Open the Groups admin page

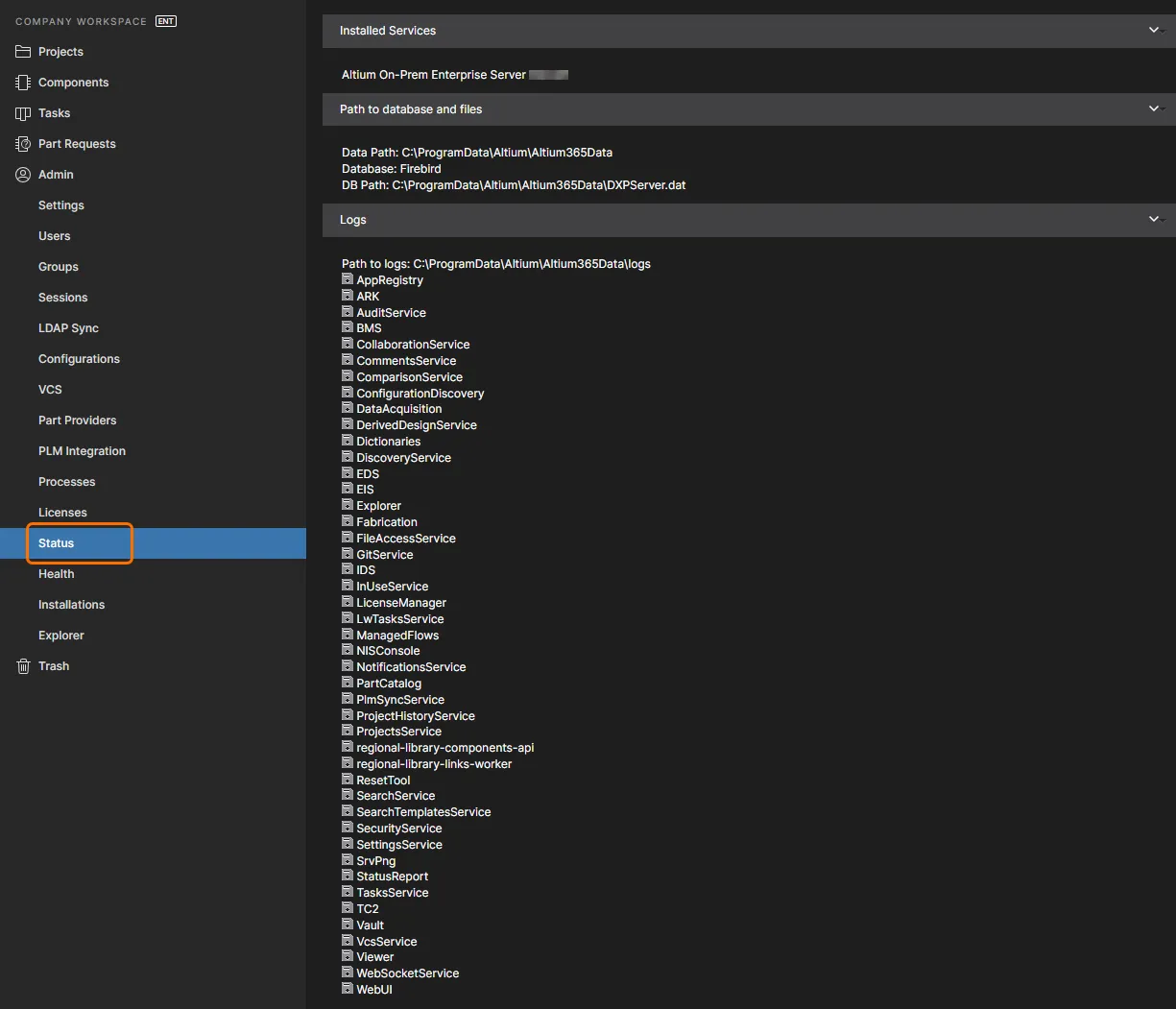[59, 267]
